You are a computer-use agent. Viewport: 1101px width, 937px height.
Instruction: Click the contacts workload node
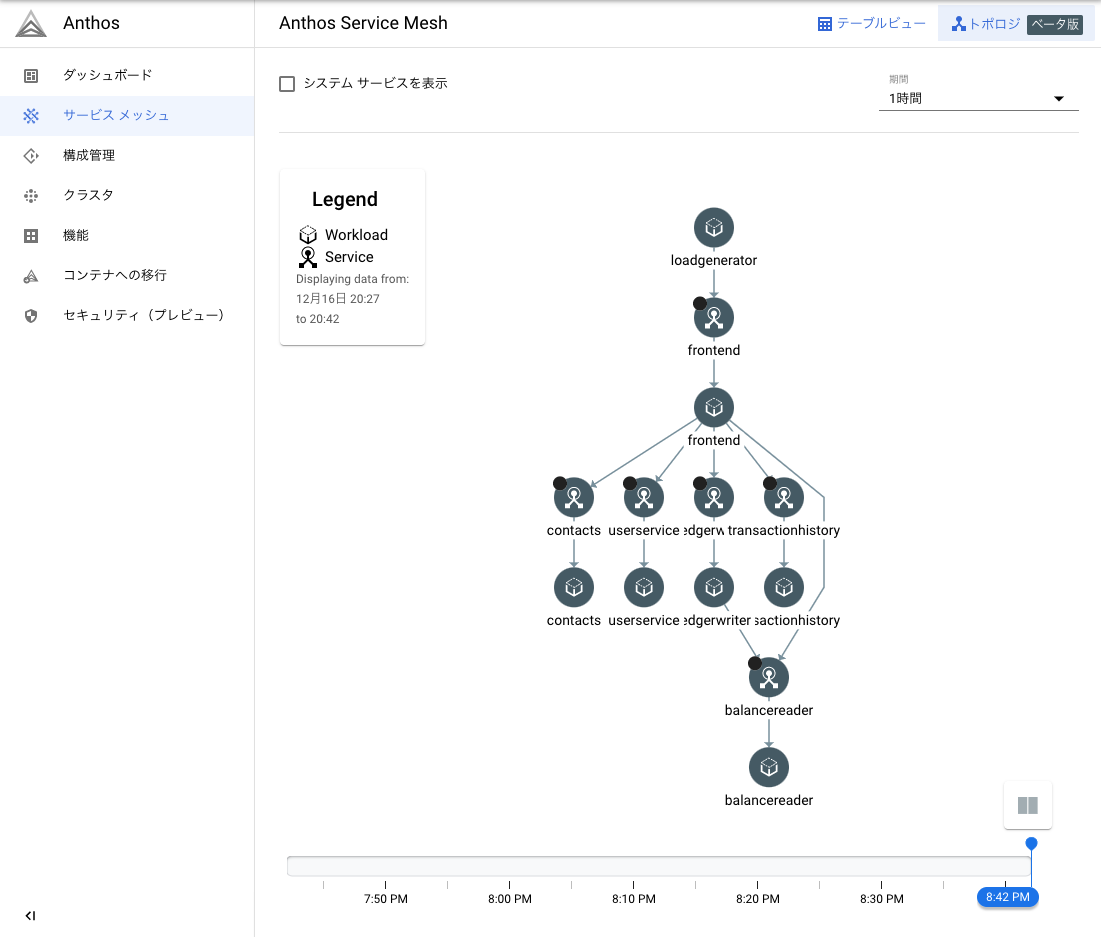coord(574,587)
